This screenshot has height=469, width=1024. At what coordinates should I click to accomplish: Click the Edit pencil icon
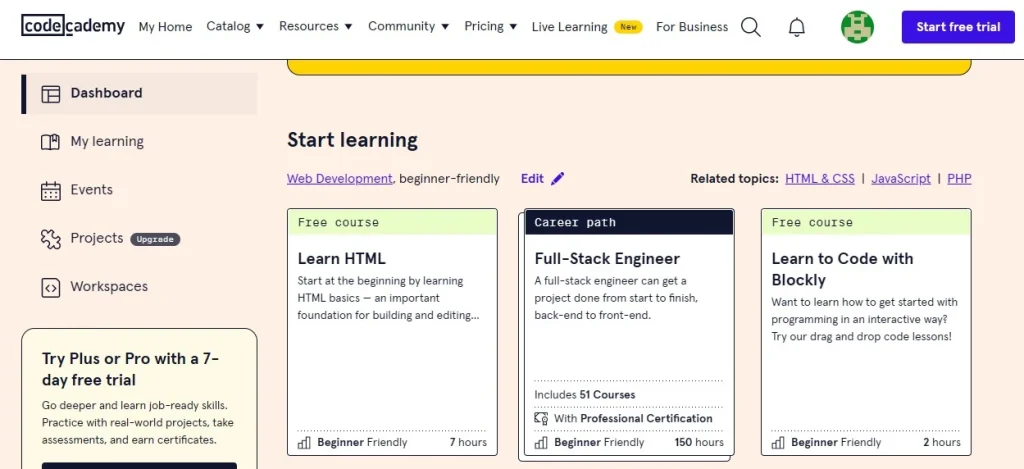coord(557,178)
